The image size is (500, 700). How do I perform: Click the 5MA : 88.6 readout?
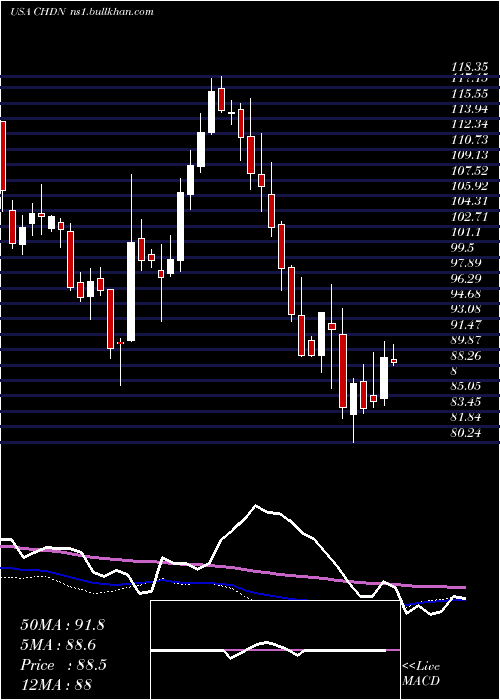tap(58, 645)
